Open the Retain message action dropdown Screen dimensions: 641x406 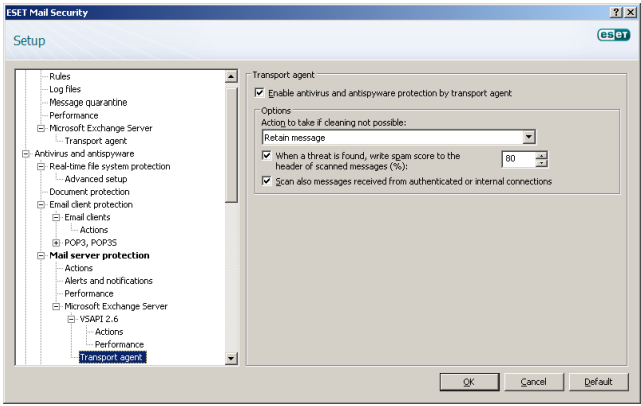(529, 137)
